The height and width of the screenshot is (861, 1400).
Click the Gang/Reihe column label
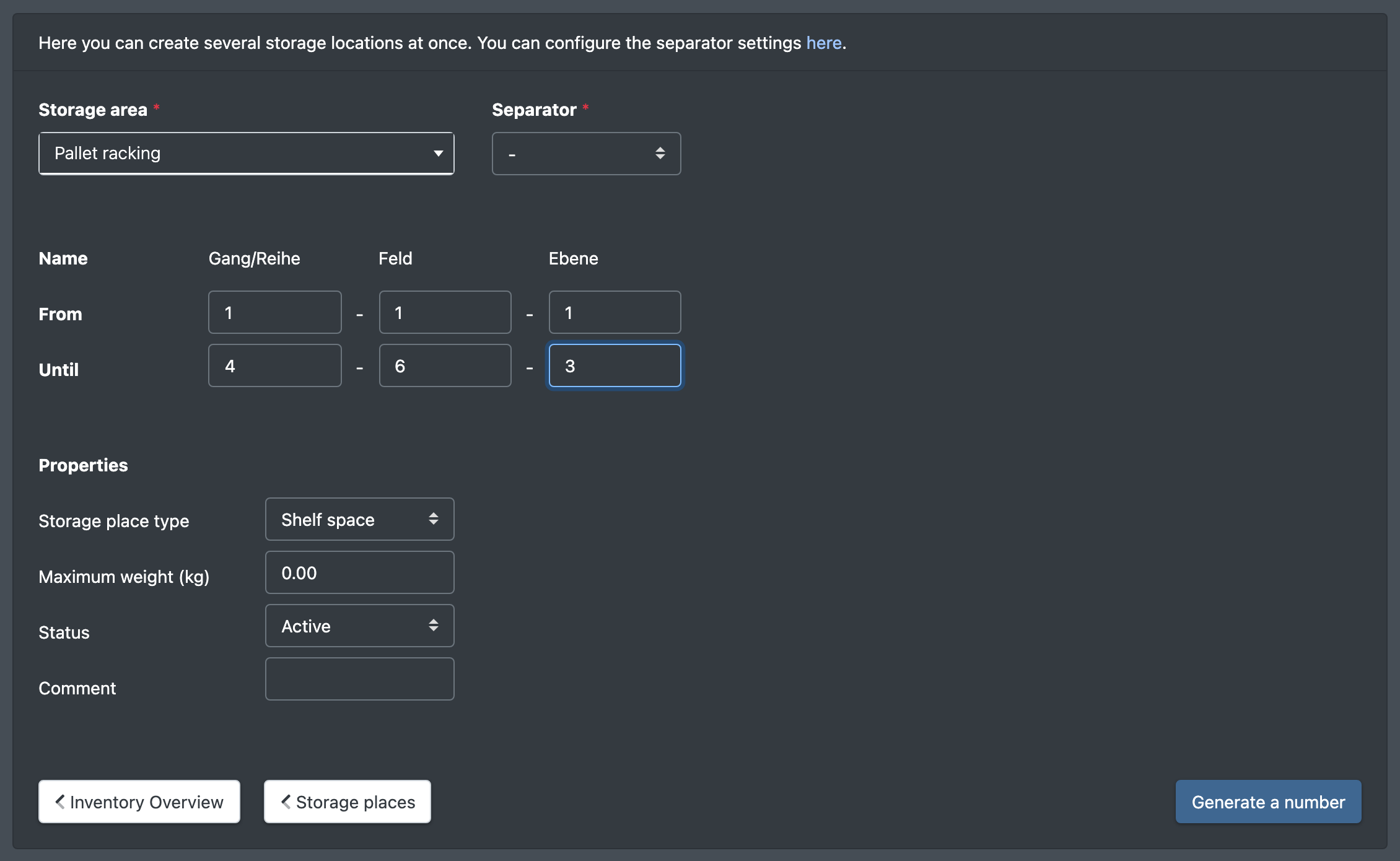click(x=254, y=258)
